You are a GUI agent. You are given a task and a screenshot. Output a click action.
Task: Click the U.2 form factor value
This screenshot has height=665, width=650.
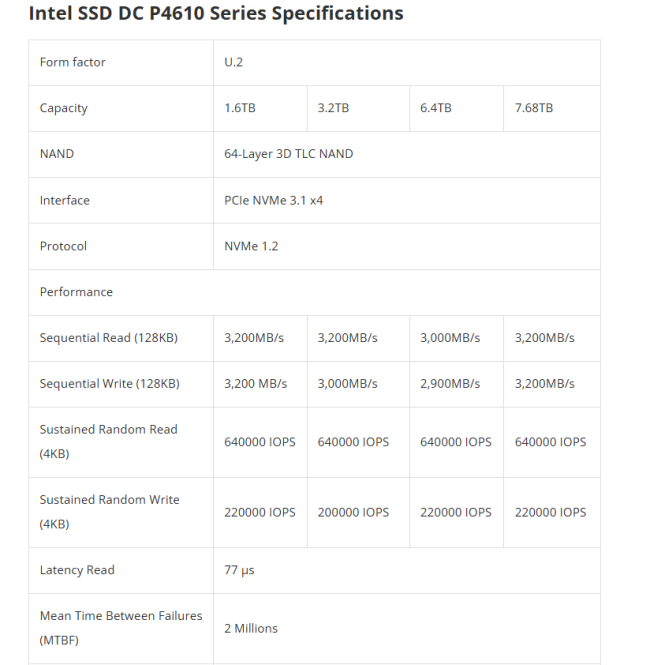coord(234,62)
